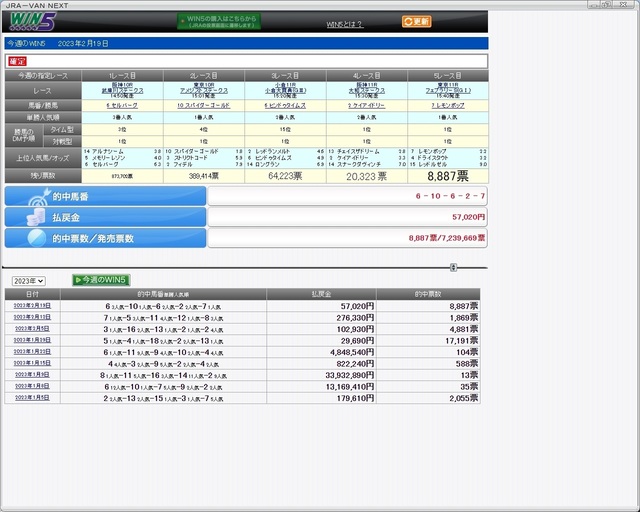Open race 5 link フェブラリーステークス
Viewport: 640px width, 512px height.
click(x=448, y=91)
